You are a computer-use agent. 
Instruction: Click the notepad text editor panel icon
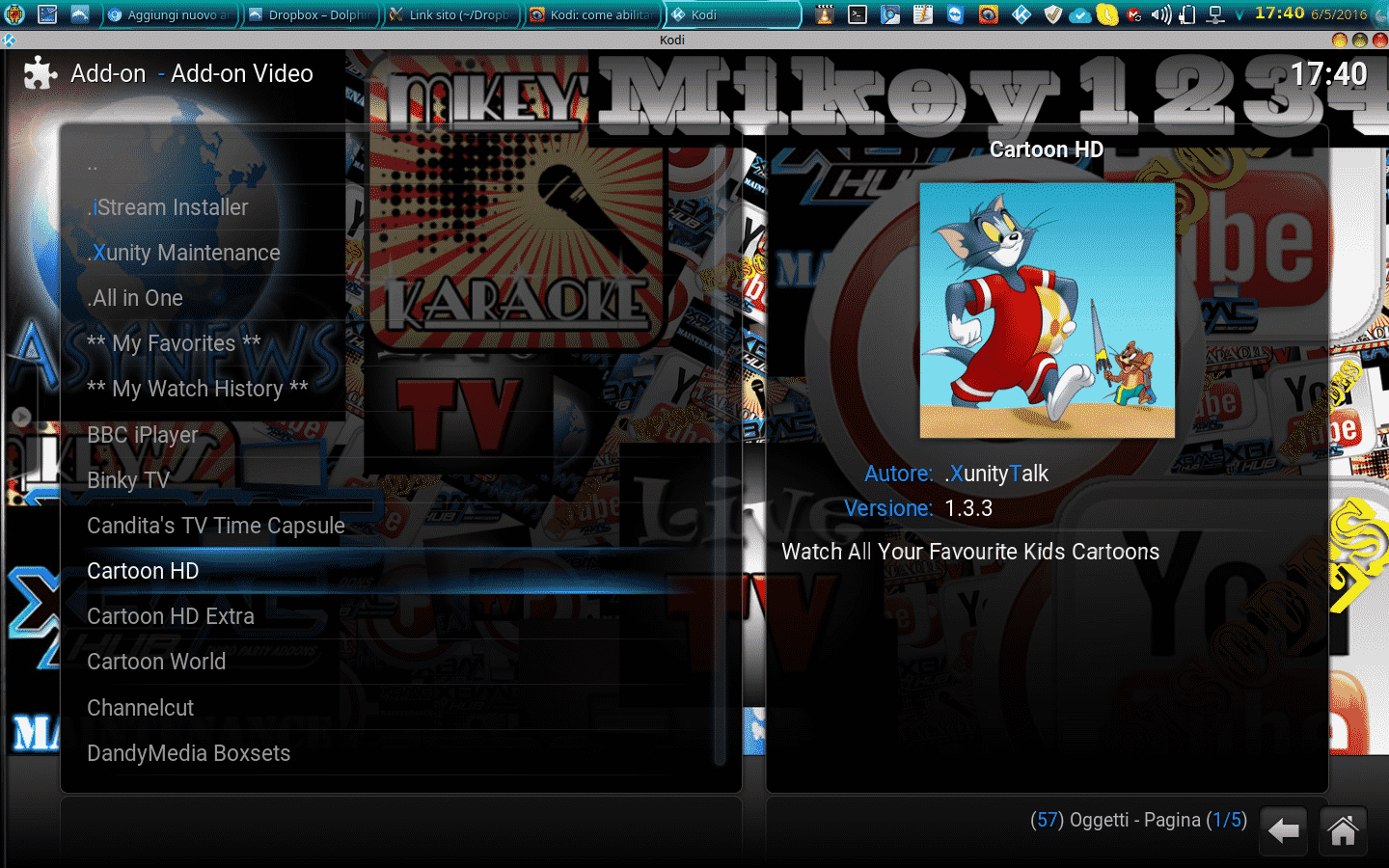click(923, 14)
